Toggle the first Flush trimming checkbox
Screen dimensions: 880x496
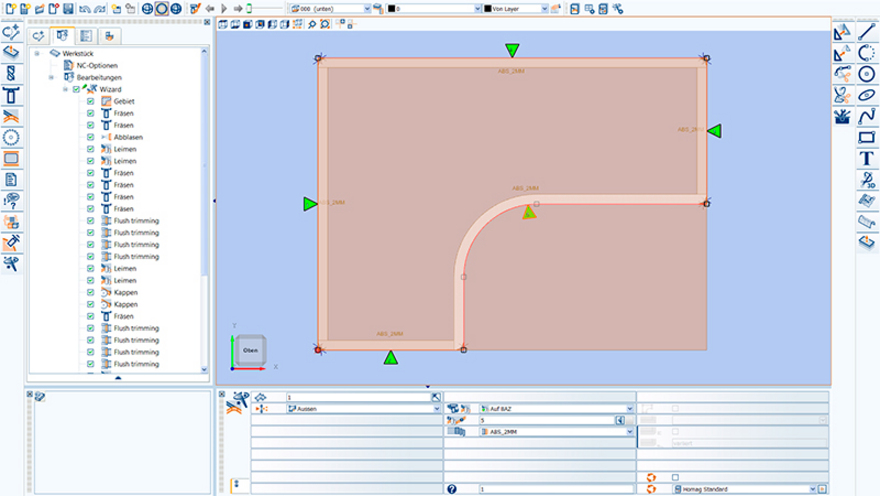[90, 221]
